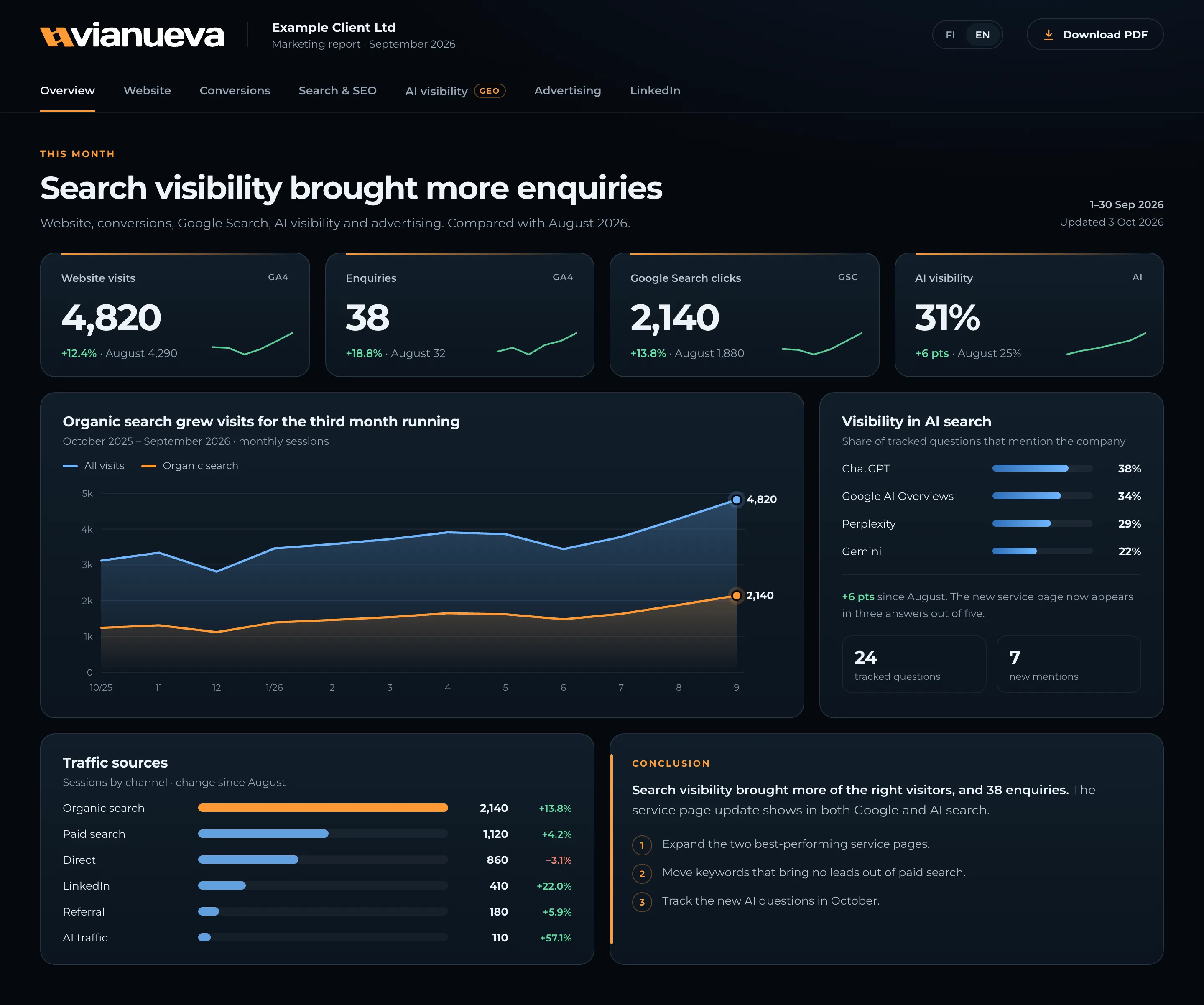Switch to the Advertising tab
Screen dimensions: 1204x1005
click(568, 91)
